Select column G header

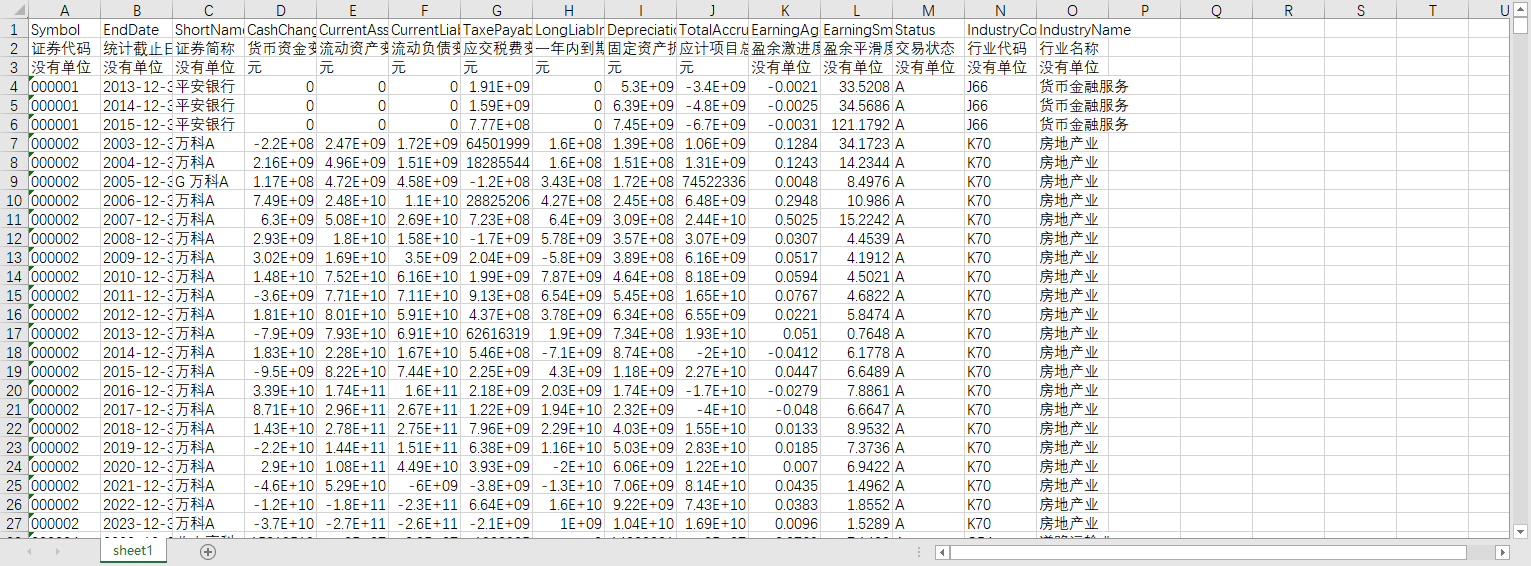click(496, 10)
